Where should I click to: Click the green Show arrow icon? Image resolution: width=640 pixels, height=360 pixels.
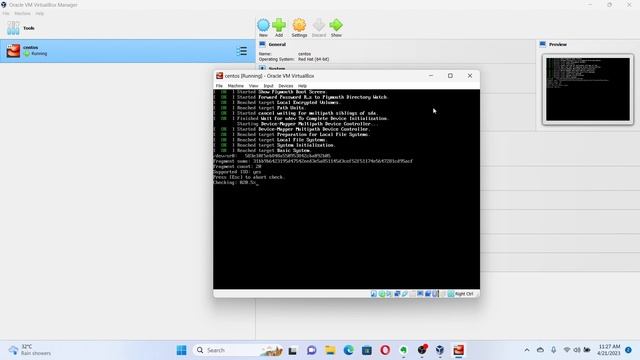[336, 25]
